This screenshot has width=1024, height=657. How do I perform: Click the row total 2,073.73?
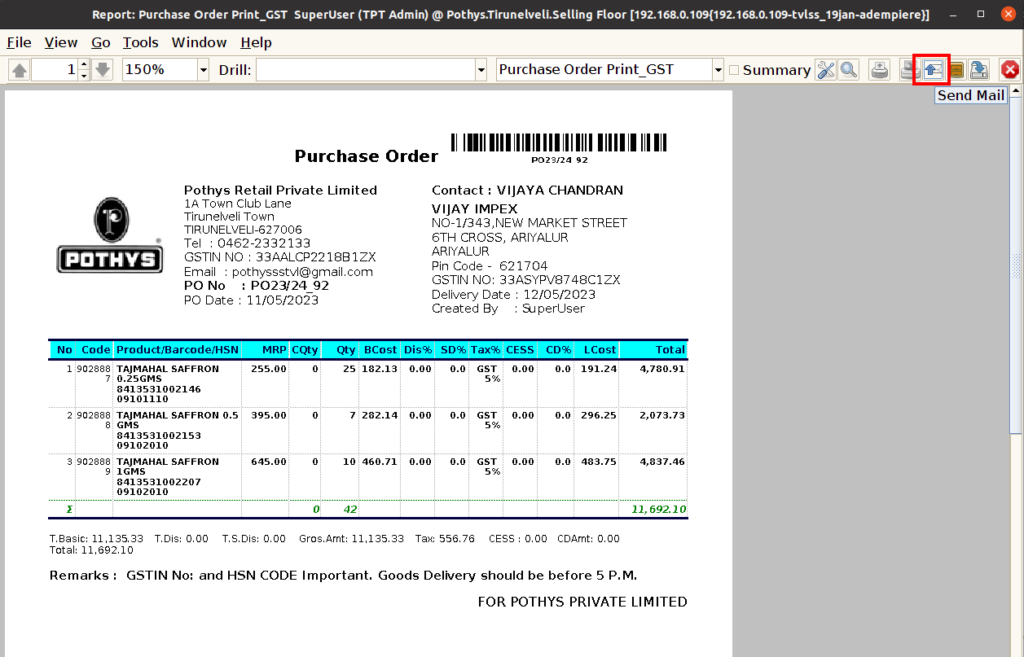pyautogui.click(x=662, y=415)
